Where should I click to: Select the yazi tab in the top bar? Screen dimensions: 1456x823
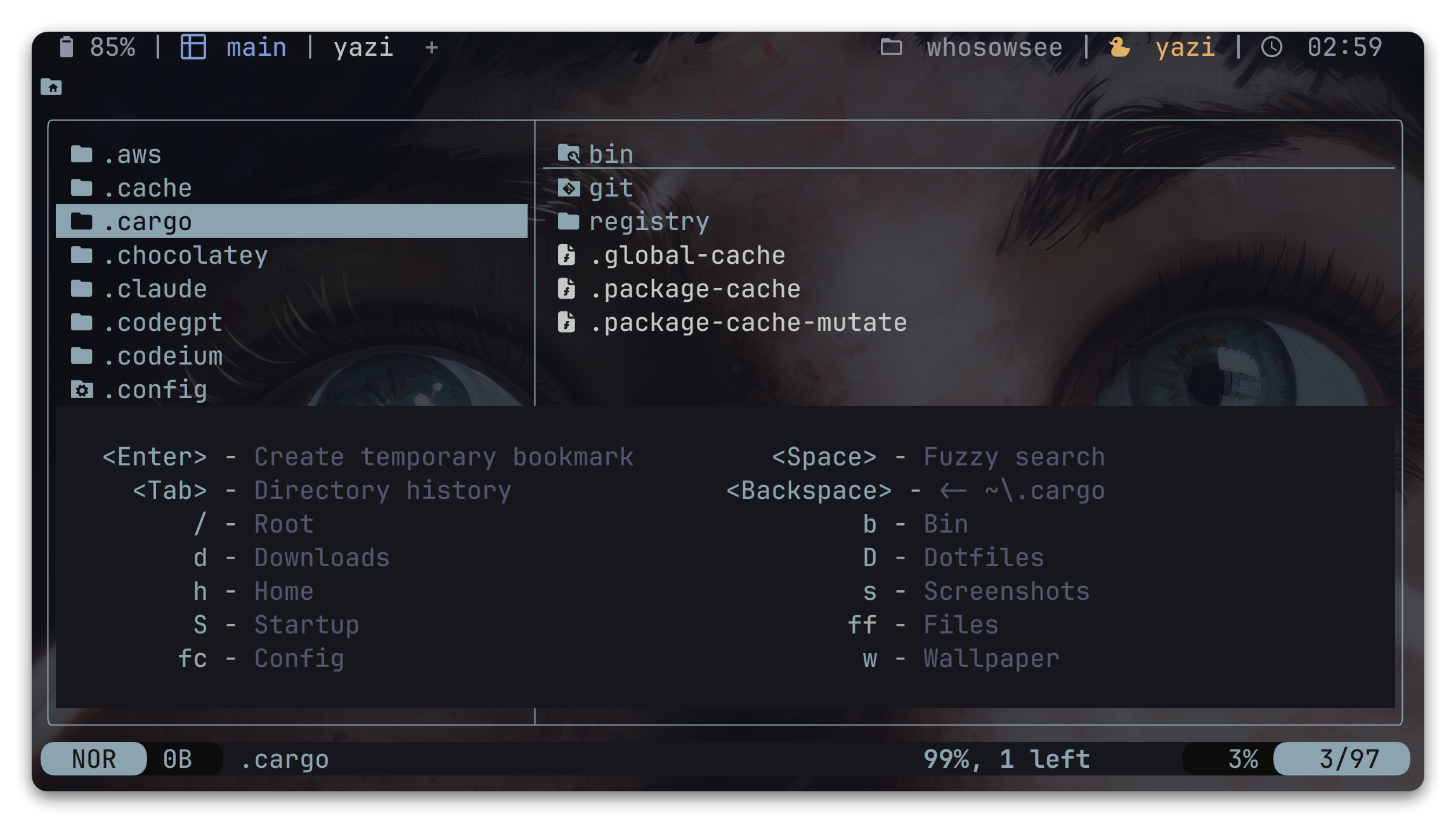pyautogui.click(x=363, y=48)
